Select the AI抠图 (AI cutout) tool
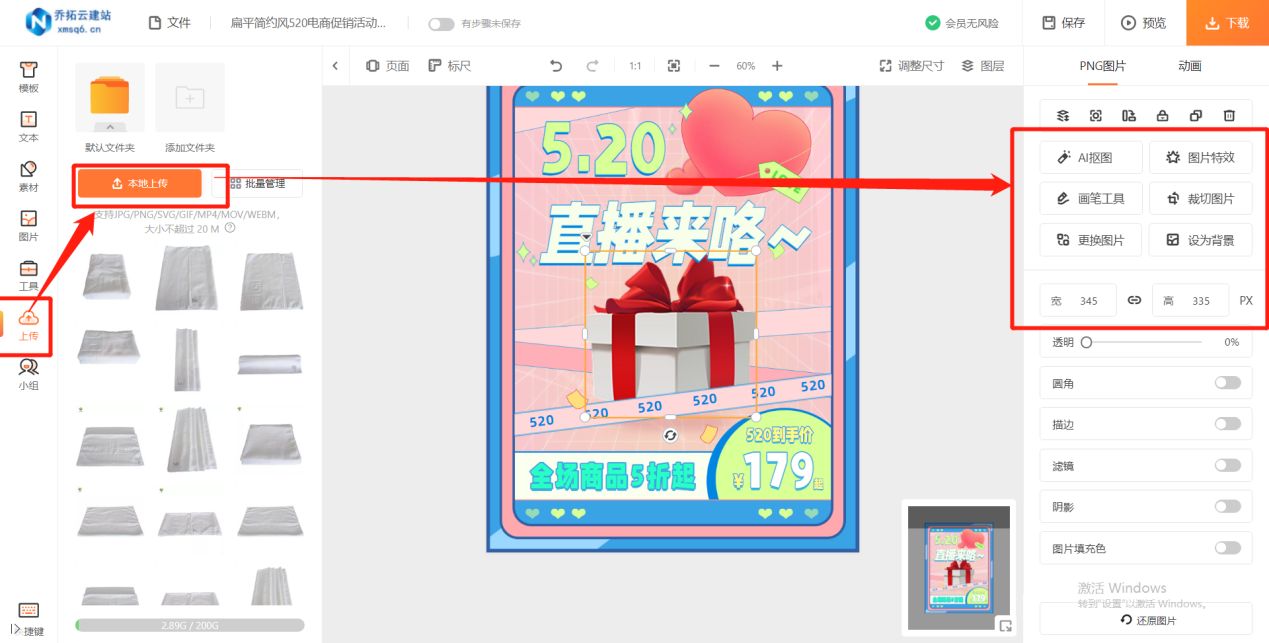Viewport: 1269px width, 643px height. coord(1090,157)
